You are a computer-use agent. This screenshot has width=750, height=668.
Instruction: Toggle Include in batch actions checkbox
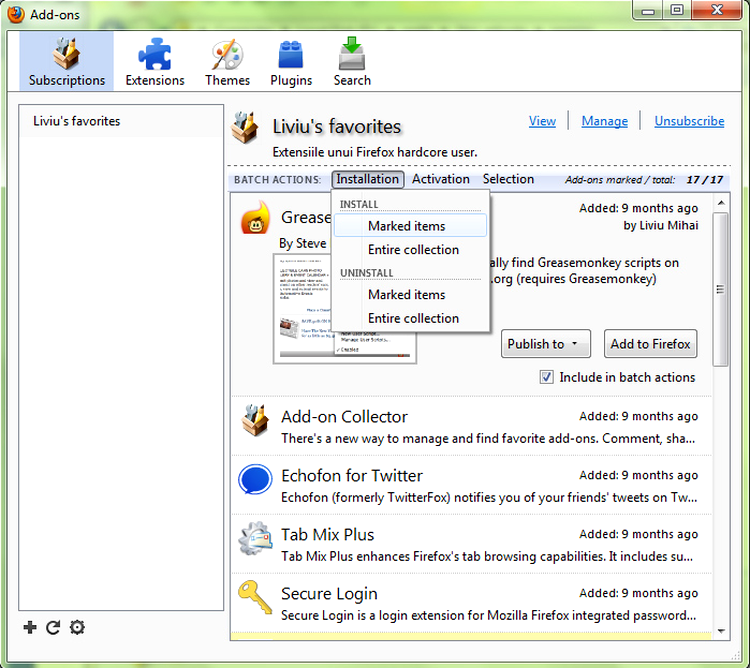coord(546,377)
